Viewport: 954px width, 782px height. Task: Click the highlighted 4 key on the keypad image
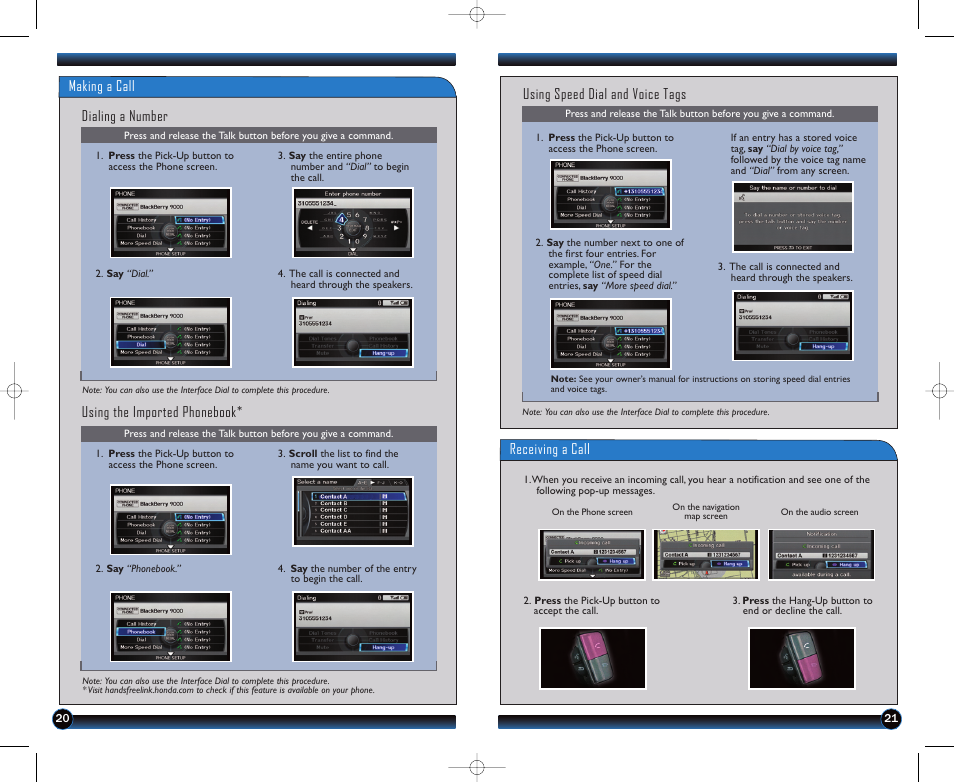click(x=341, y=218)
